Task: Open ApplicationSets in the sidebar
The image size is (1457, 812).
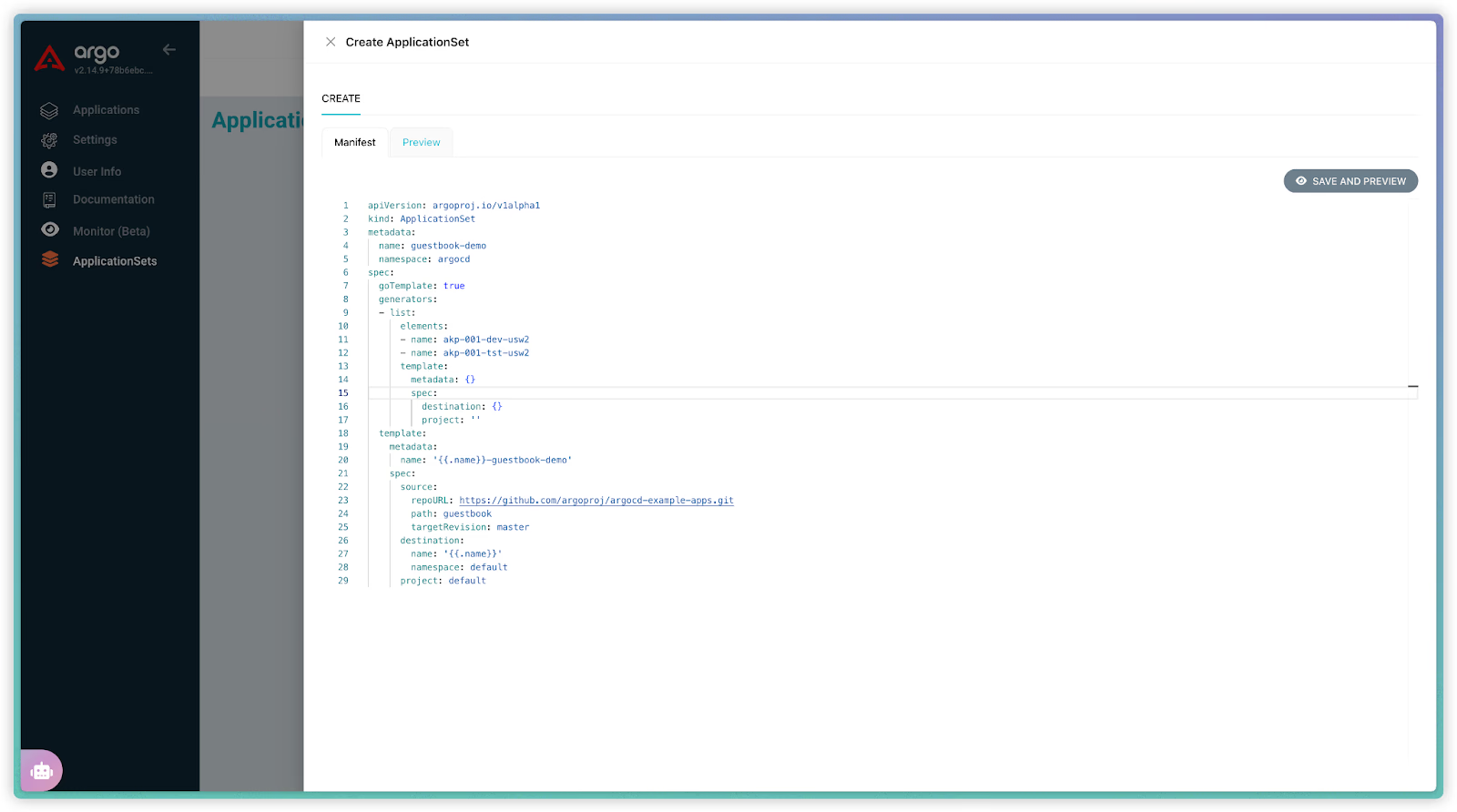Action: point(115,261)
